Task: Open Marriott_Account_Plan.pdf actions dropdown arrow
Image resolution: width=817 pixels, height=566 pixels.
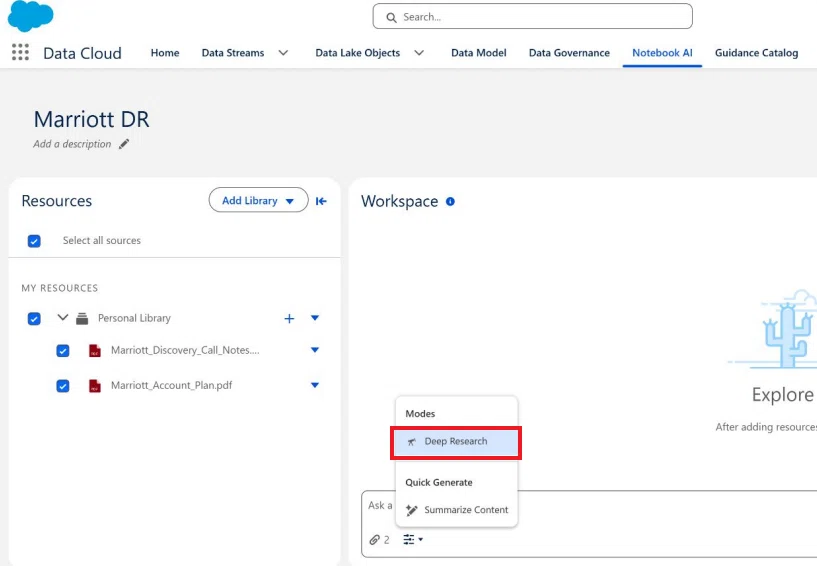Action: click(315, 385)
